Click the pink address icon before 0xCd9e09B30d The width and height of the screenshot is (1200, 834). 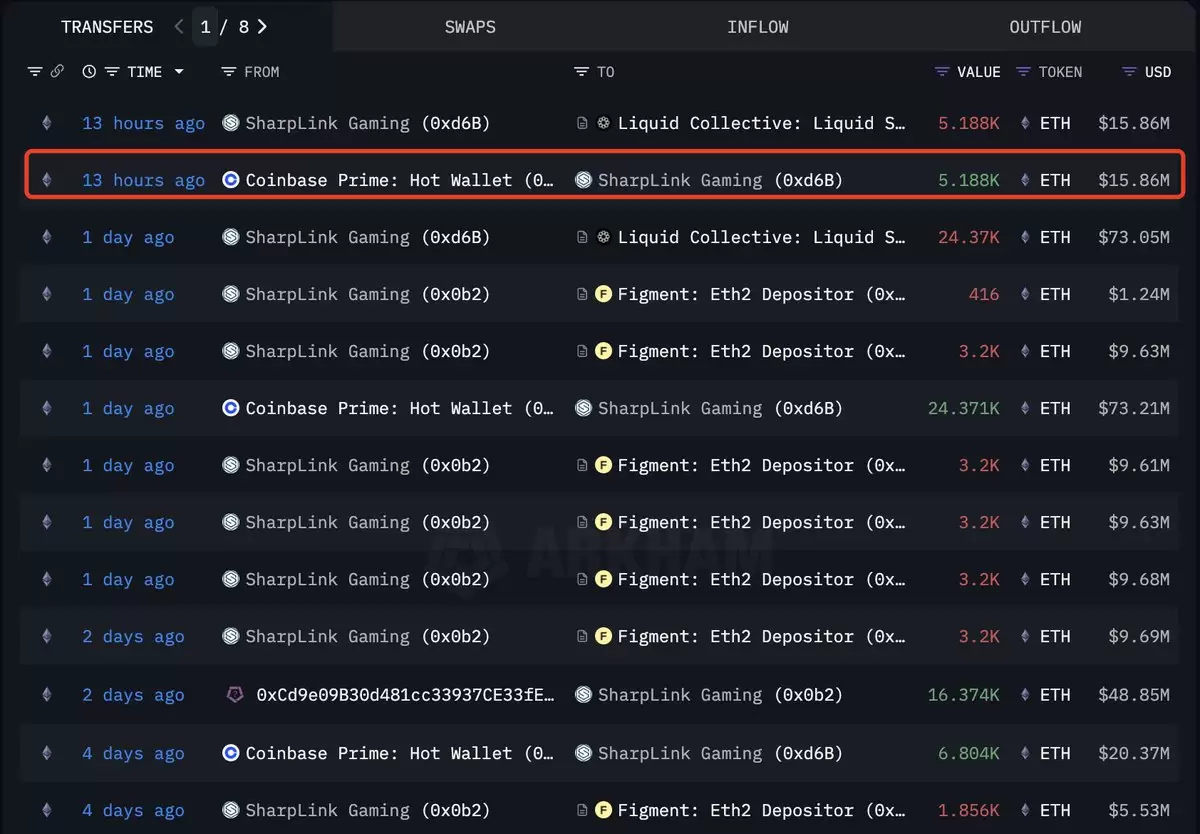[236, 694]
